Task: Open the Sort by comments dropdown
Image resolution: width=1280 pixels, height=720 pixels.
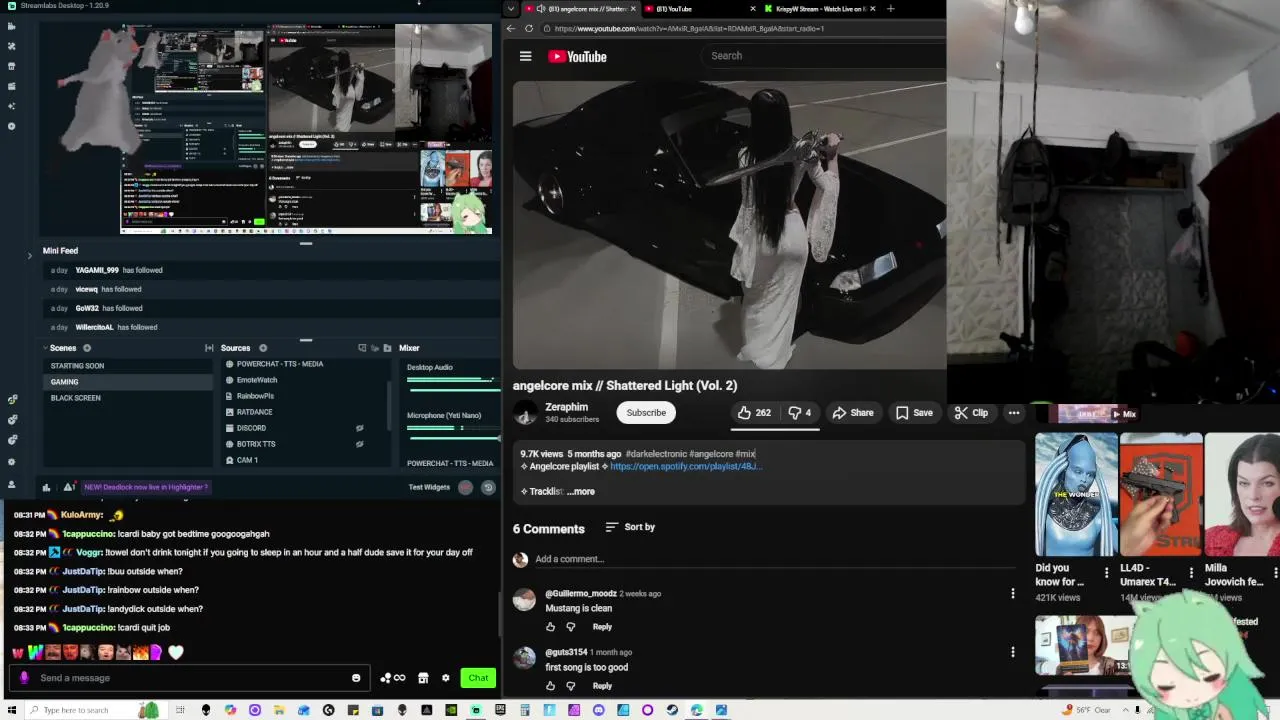Action: 630,527
